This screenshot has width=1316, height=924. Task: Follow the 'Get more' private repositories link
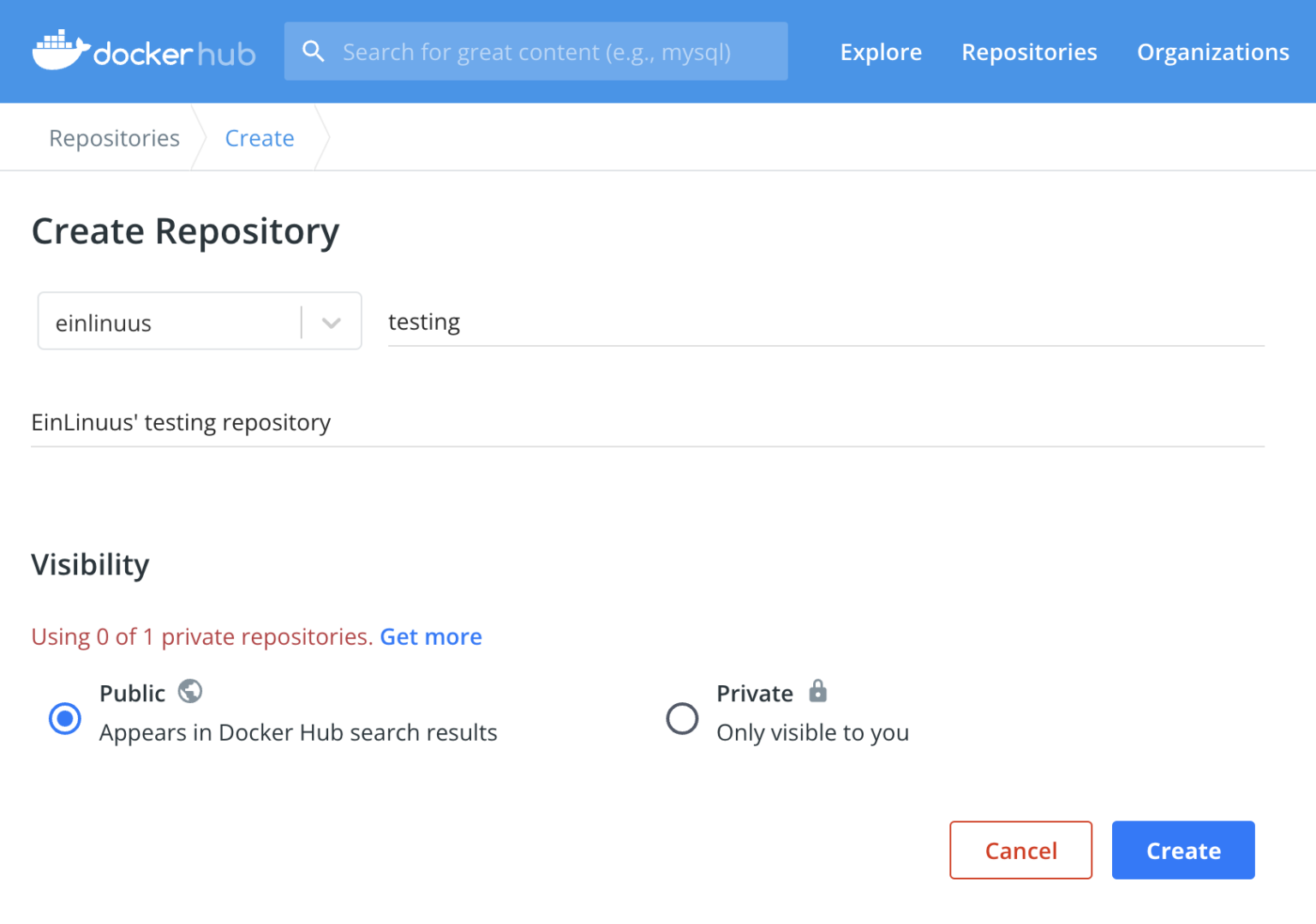pyautogui.click(x=430, y=636)
